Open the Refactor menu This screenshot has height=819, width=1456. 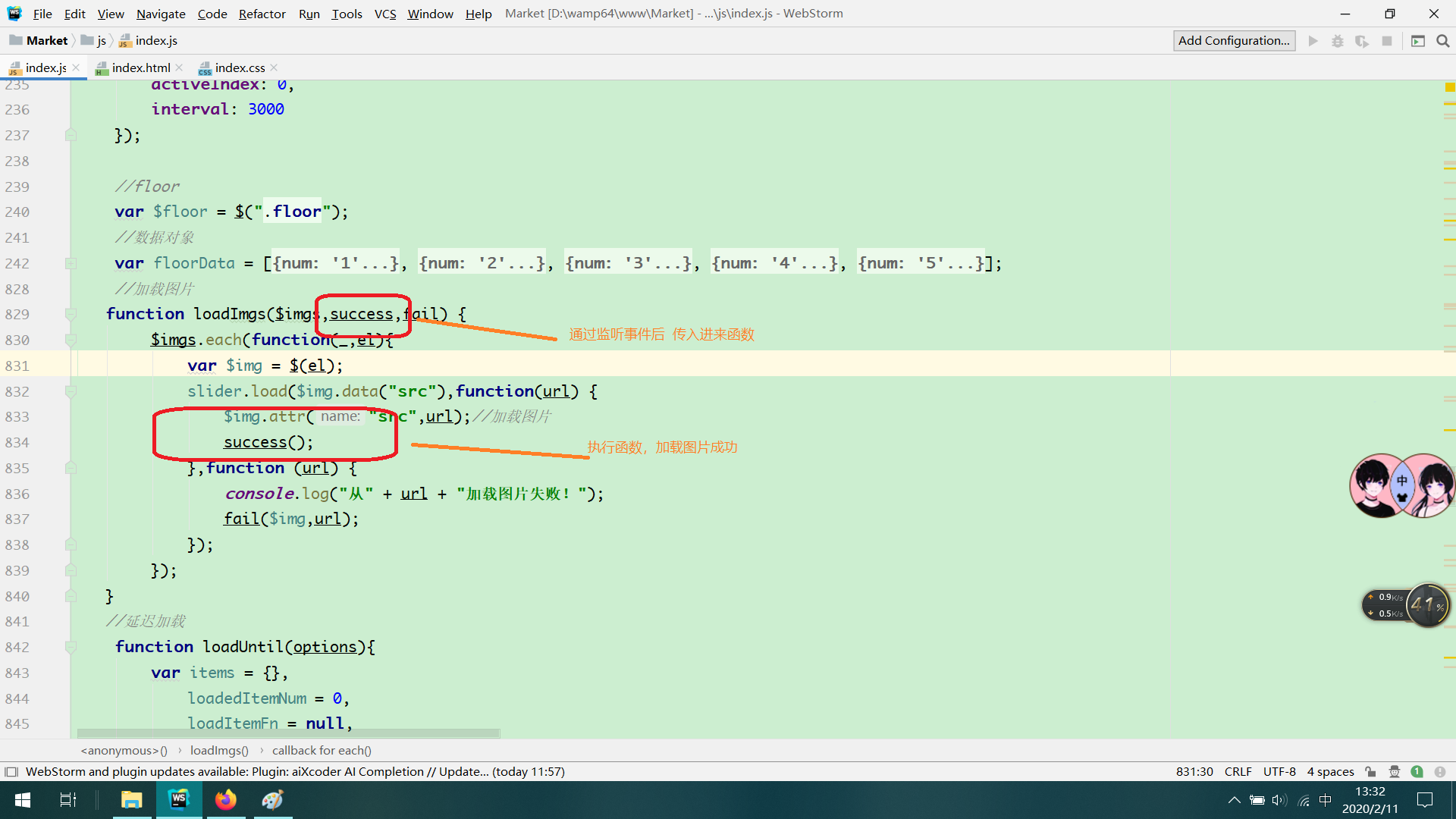262,14
